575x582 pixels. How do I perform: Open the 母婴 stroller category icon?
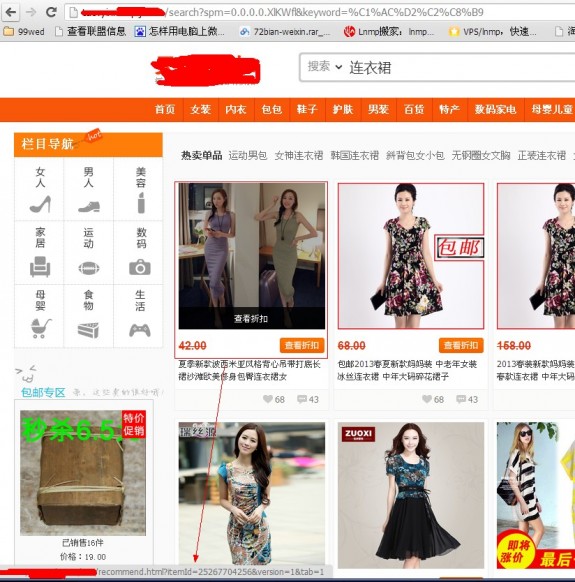[40, 328]
